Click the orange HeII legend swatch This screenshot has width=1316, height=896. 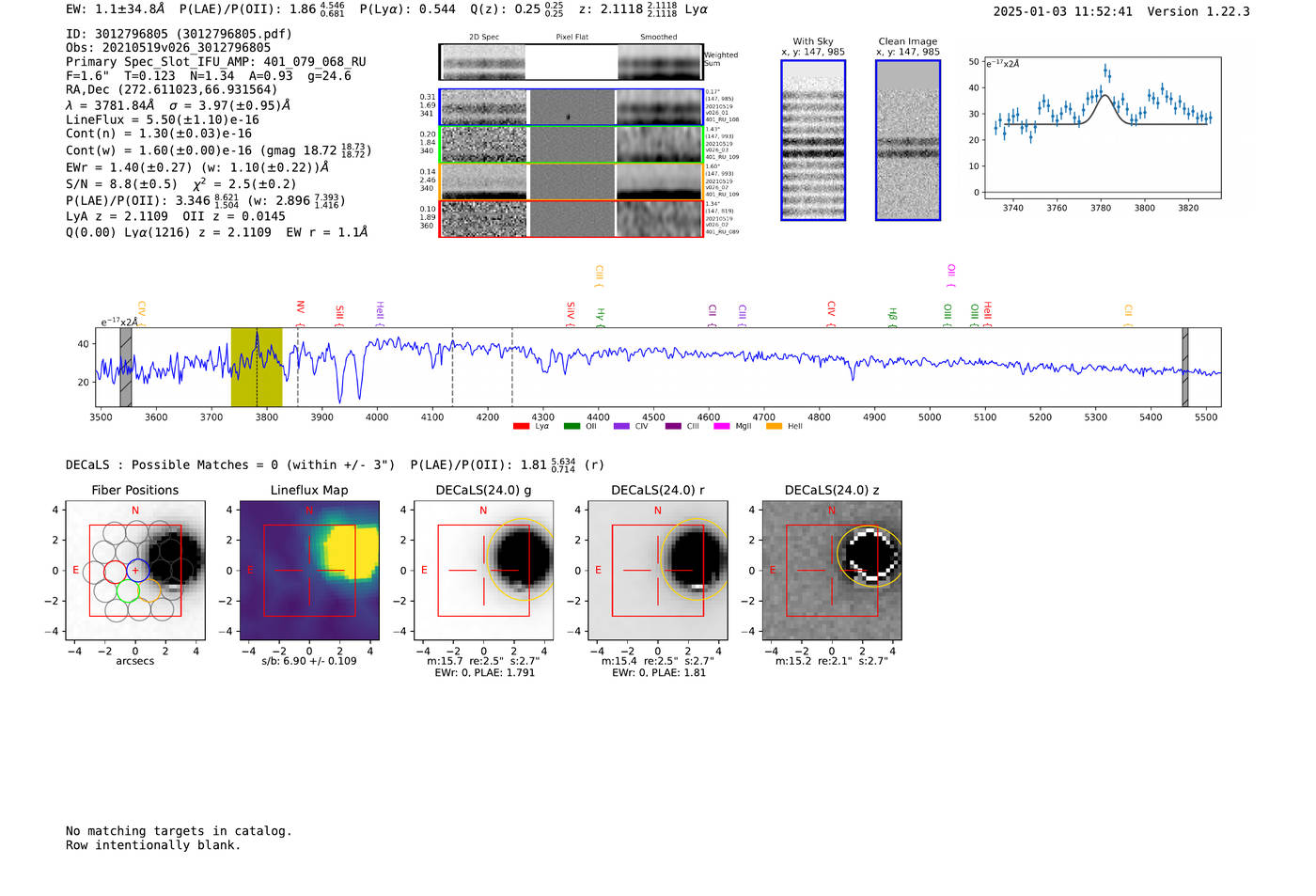[x=774, y=426]
